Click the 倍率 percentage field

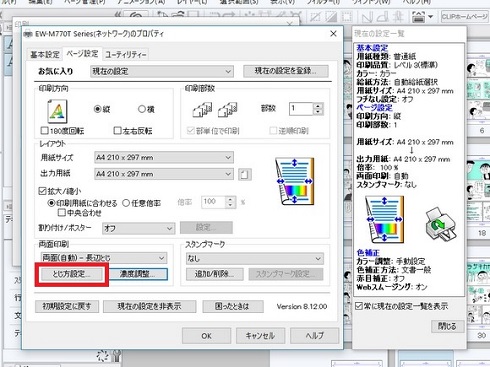pyautogui.click(x=213, y=202)
